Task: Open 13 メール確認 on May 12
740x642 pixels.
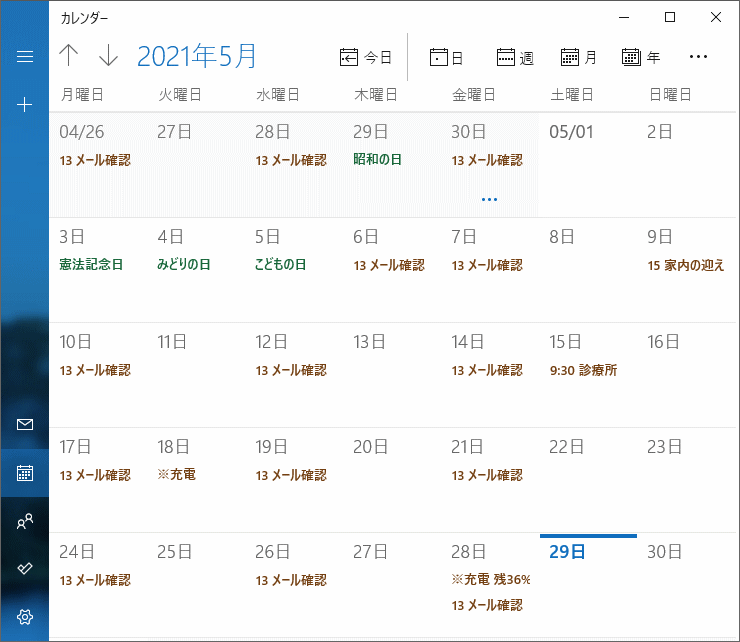Action: pyautogui.click(x=291, y=370)
